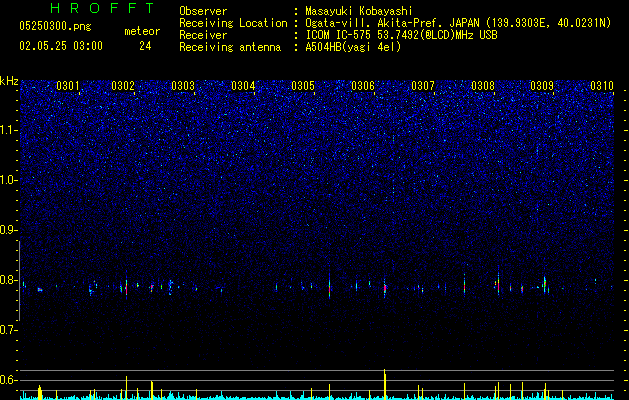The height and width of the screenshot is (400, 629).
Task: Click the tallest yellow intensity spike after 0306
Action: (x=385, y=384)
